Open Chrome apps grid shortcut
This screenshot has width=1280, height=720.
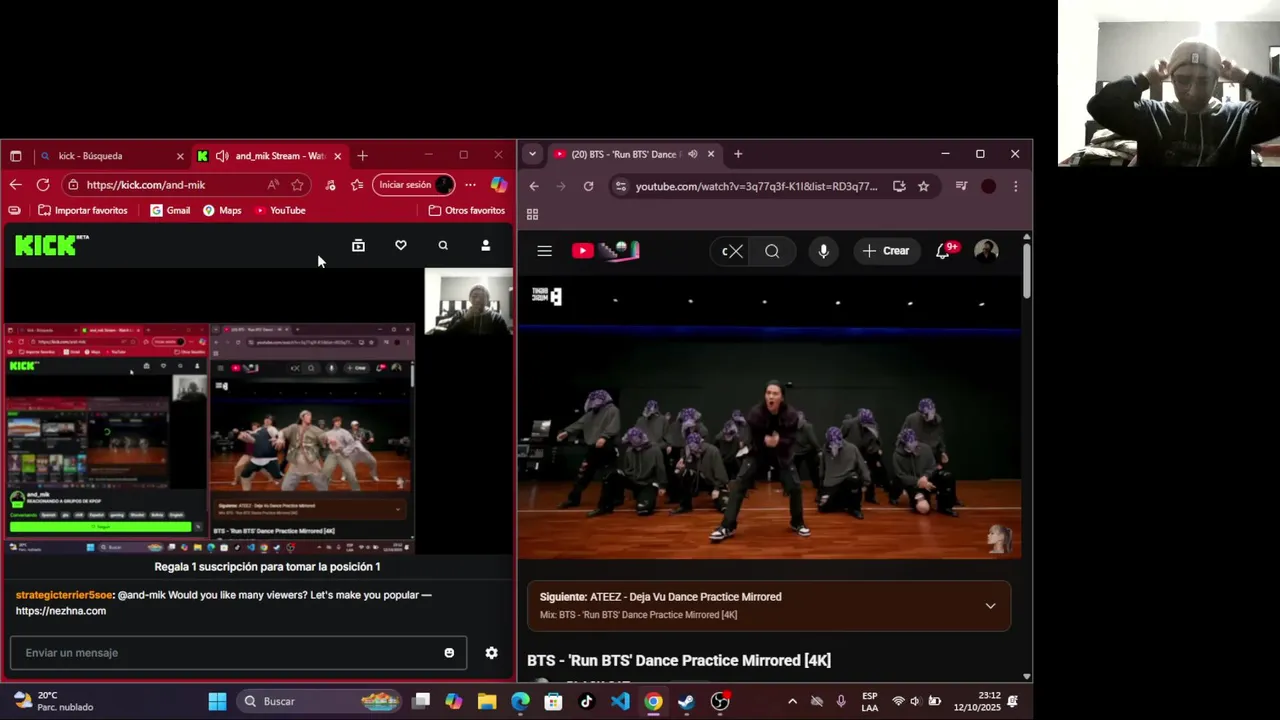click(532, 215)
